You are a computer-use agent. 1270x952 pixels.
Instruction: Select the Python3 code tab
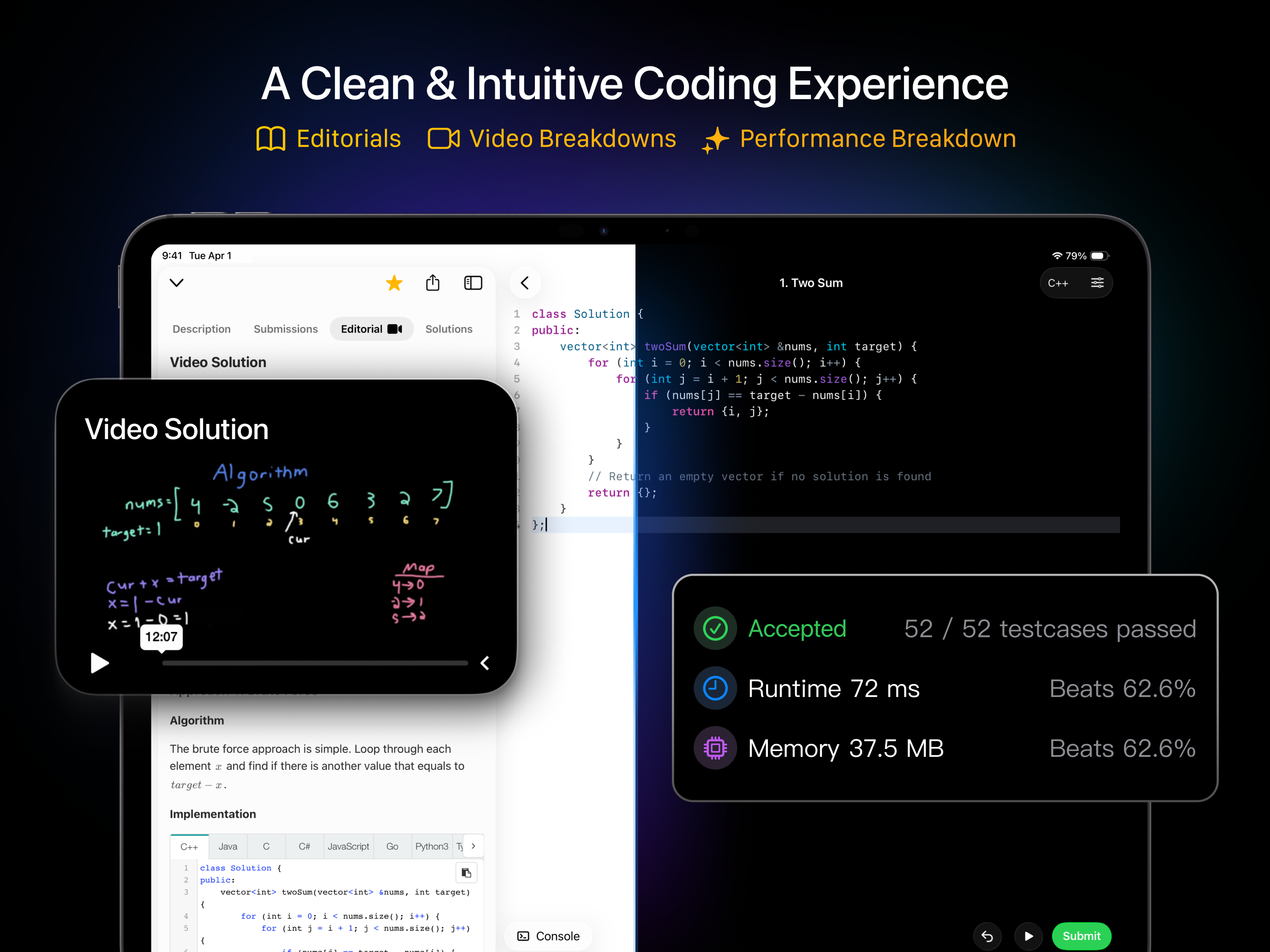pyautogui.click(x=432, y=846)
